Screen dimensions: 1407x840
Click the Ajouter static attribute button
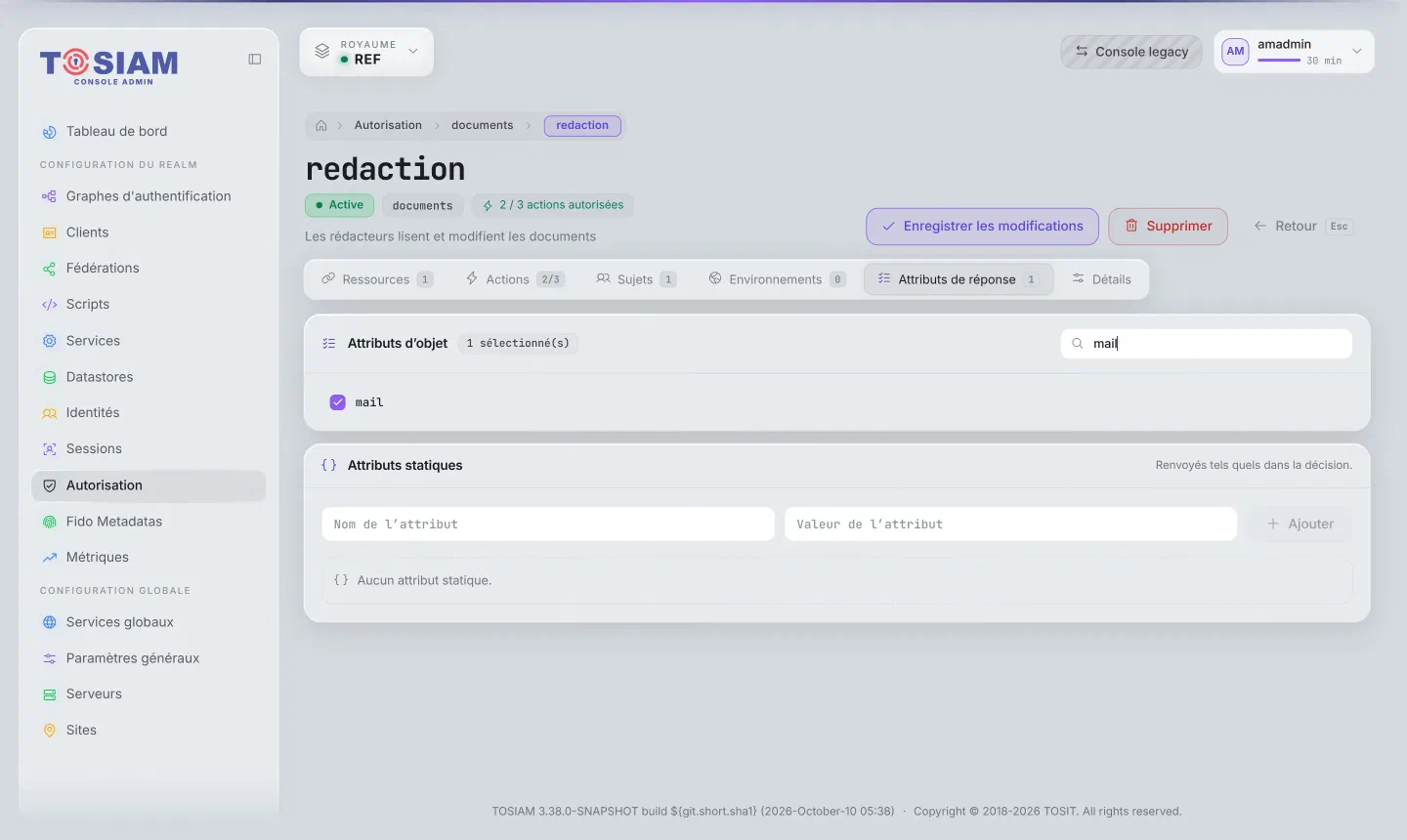tap(1300, 525)
